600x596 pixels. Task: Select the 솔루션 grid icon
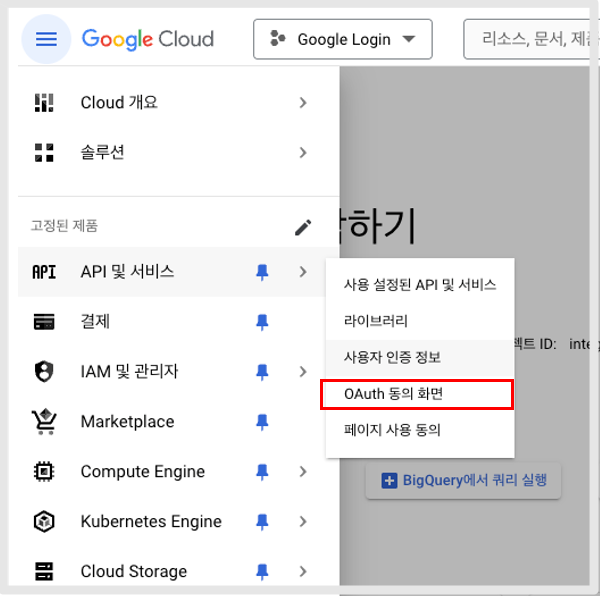pyautogui.click(x=44, y=153)
